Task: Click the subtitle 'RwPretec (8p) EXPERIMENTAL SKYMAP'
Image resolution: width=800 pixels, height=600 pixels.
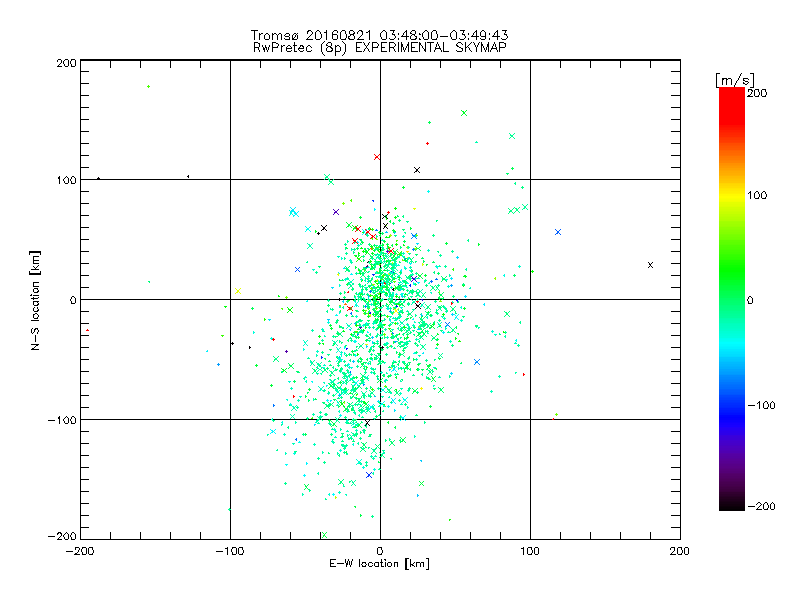Action: (x=379, y=48)
